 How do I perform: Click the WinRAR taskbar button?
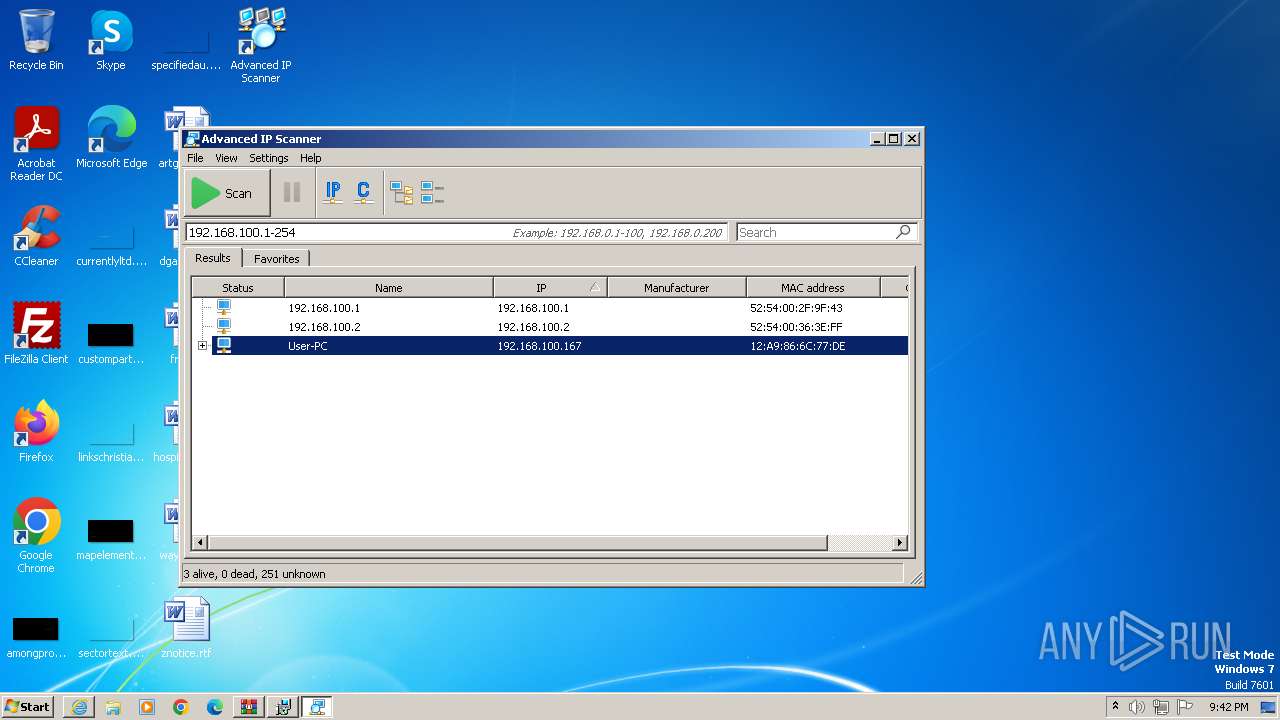[x=249, y=707]
